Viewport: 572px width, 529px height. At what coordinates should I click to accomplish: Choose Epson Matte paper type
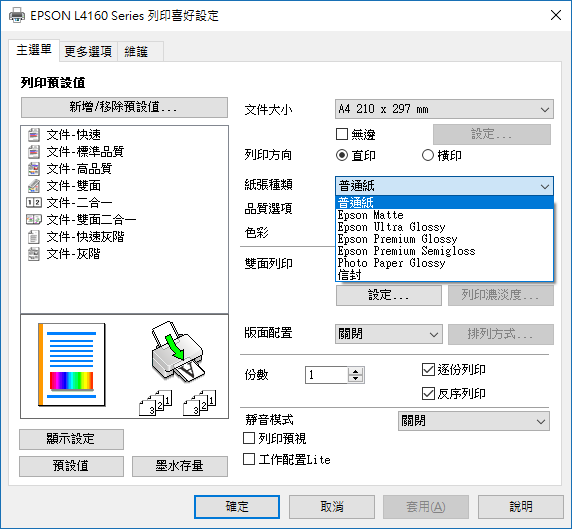click(x=444, y=215)
